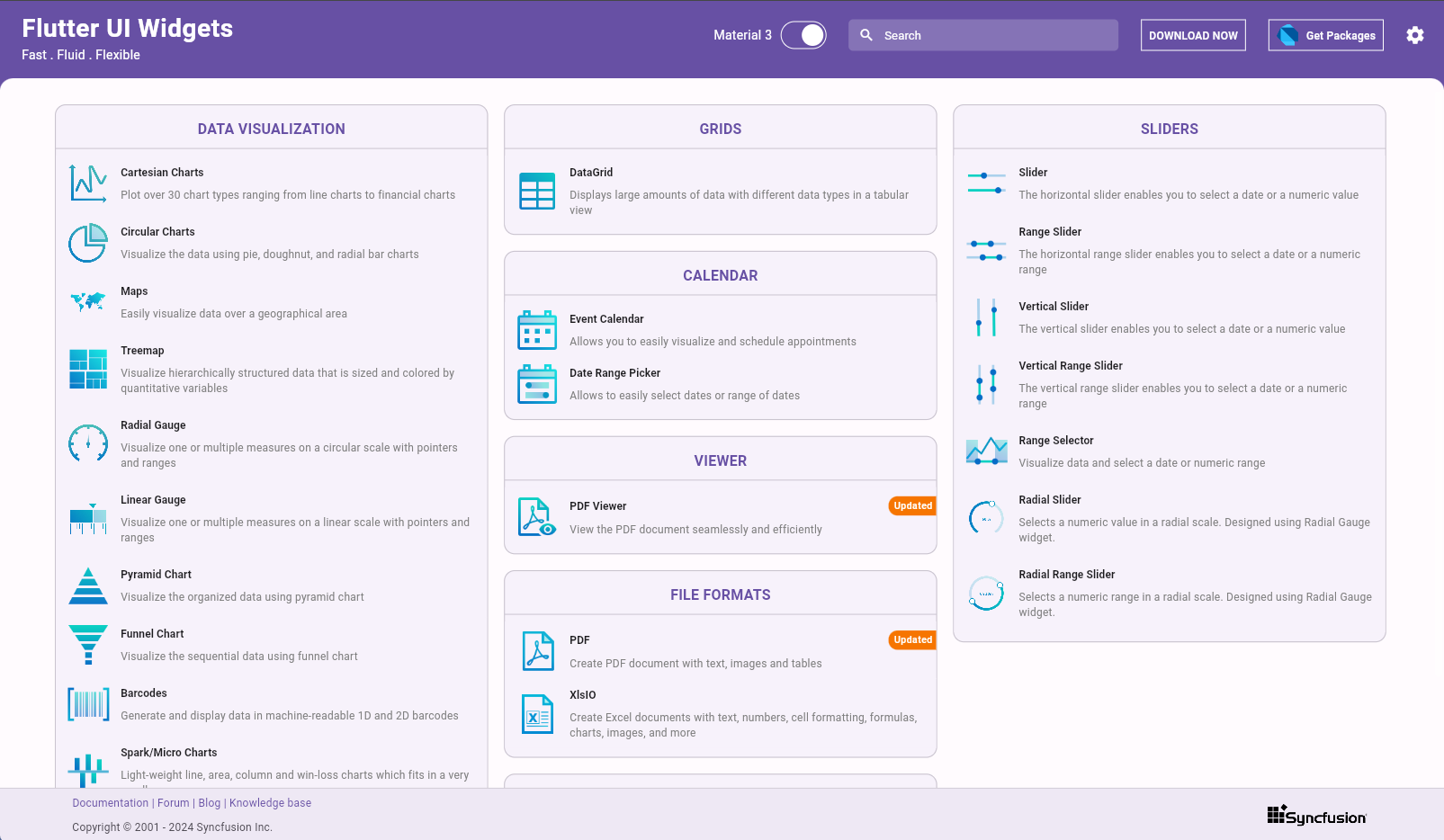Screen dimensions: 1444x840
Task: Click the Search input field
Action: coord(983,35)
